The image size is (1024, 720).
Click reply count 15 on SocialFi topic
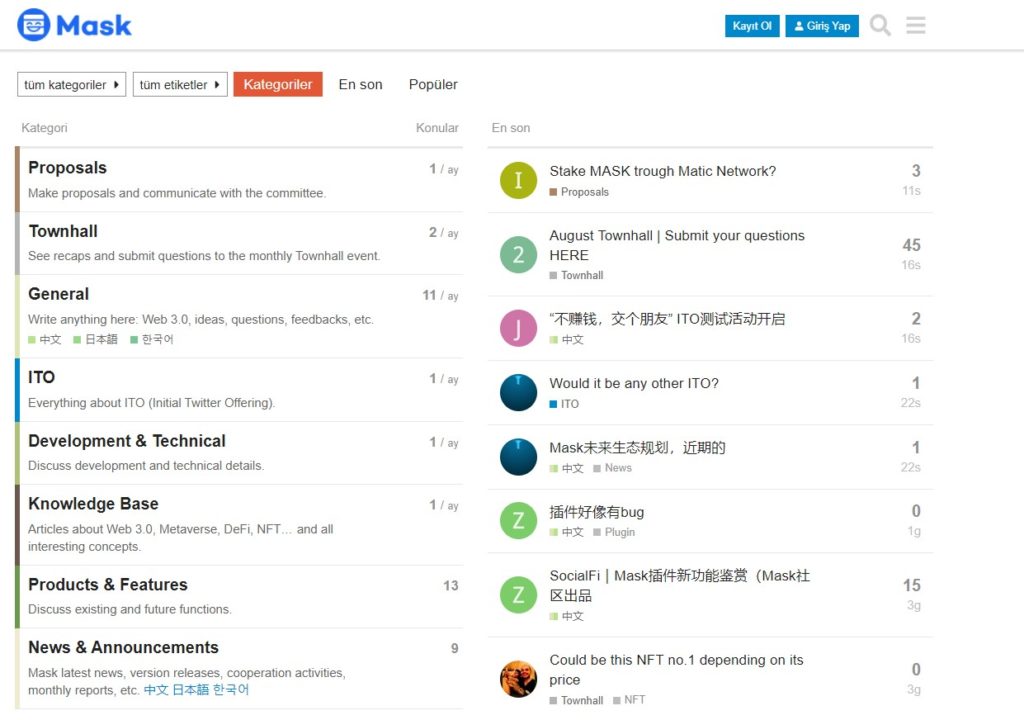point(912,585)
